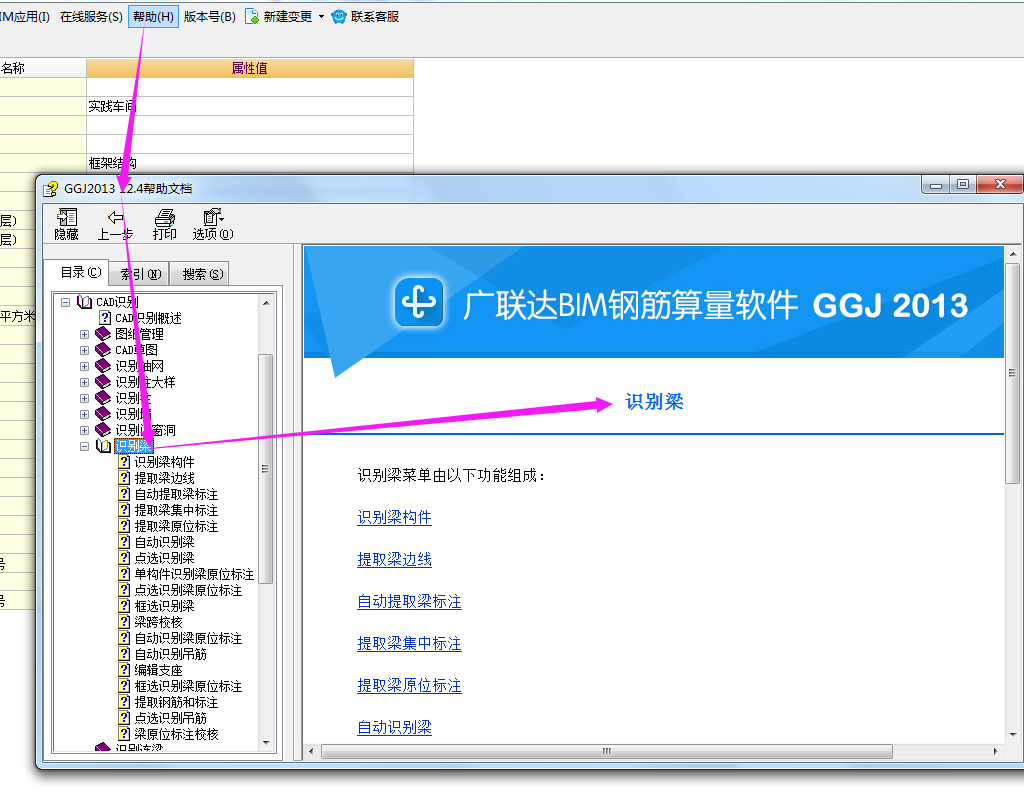Viewport: 1024px width, 805px height.
Task: Click the 识别柱大样 book icon
Action: (x=103, y=382)
